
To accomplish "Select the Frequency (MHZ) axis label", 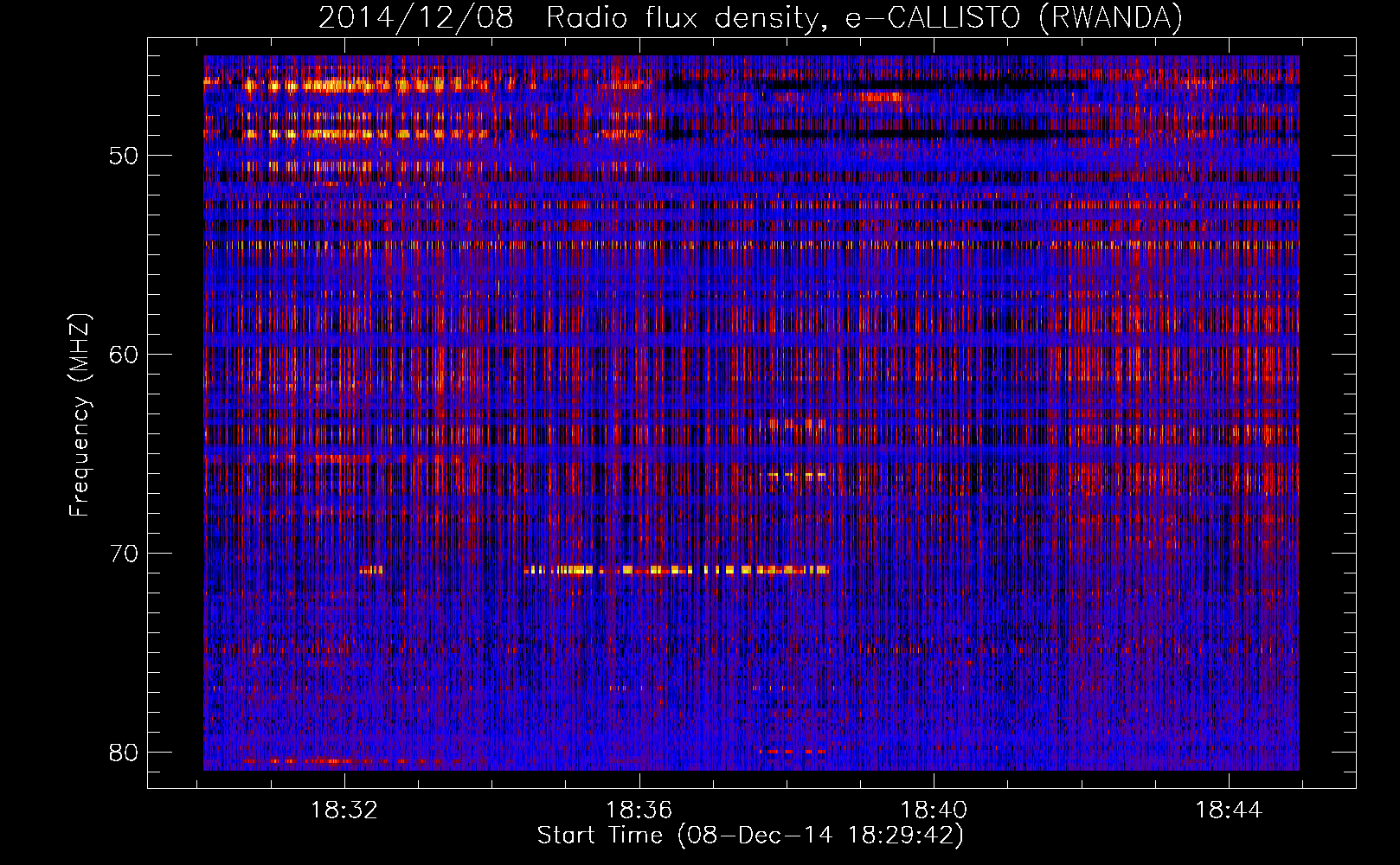I will point(80,415).
